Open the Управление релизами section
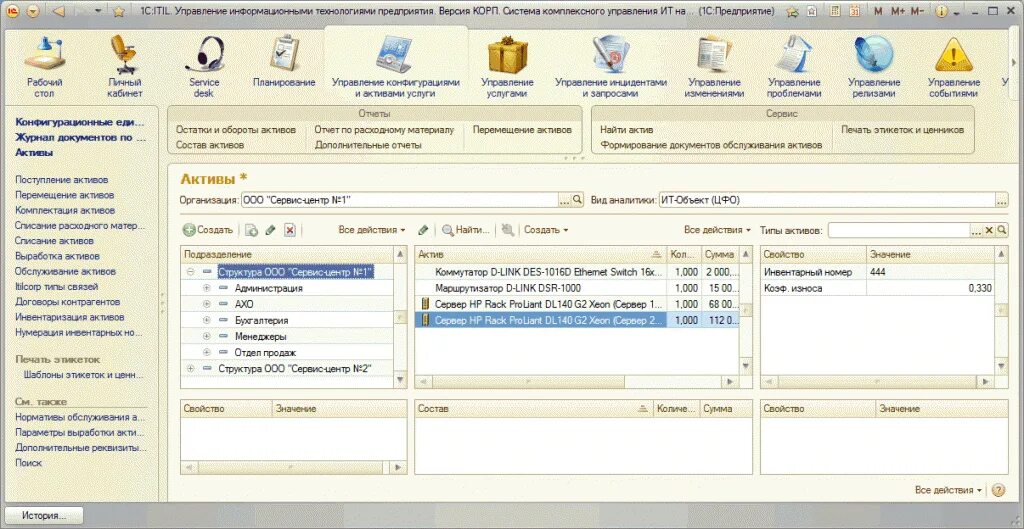Image resolution: width=1024 pixels, height=529 pixels. point(874,67)
